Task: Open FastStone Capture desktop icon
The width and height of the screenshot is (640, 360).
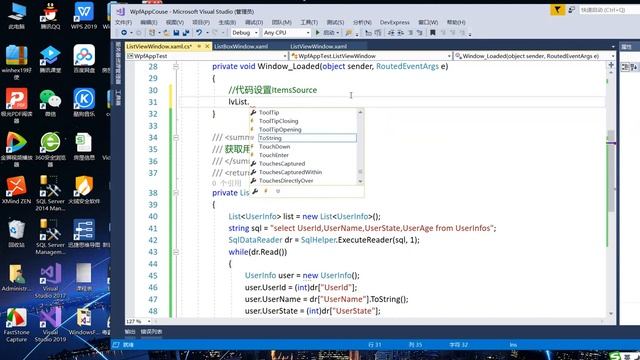Action: (x=16, y=324)
